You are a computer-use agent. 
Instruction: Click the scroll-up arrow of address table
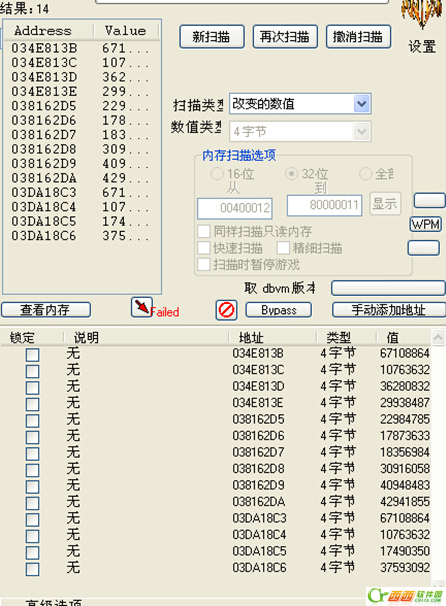click(x=438, y=337)
